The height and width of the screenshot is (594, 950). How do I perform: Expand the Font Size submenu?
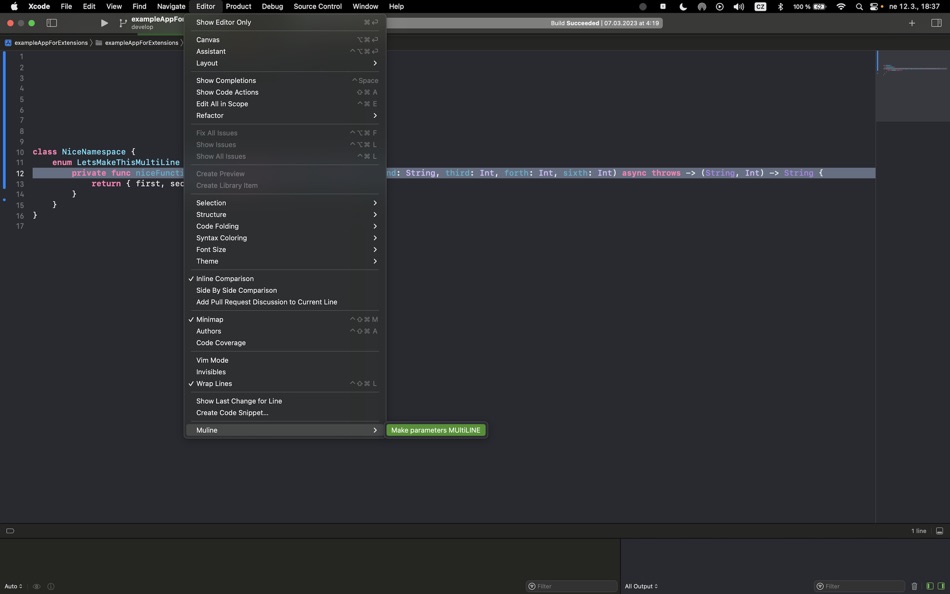tap(284, 250)
